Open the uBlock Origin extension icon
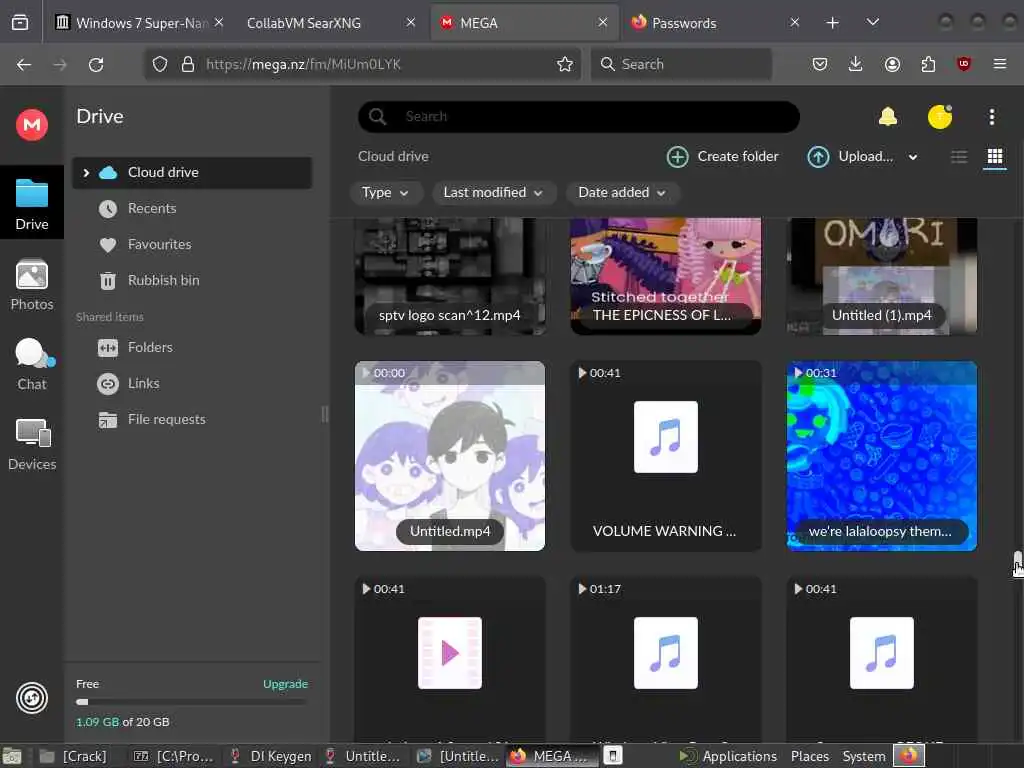Screen dimensions: 1024x768 pyautogui.click(x=964, y=64)
